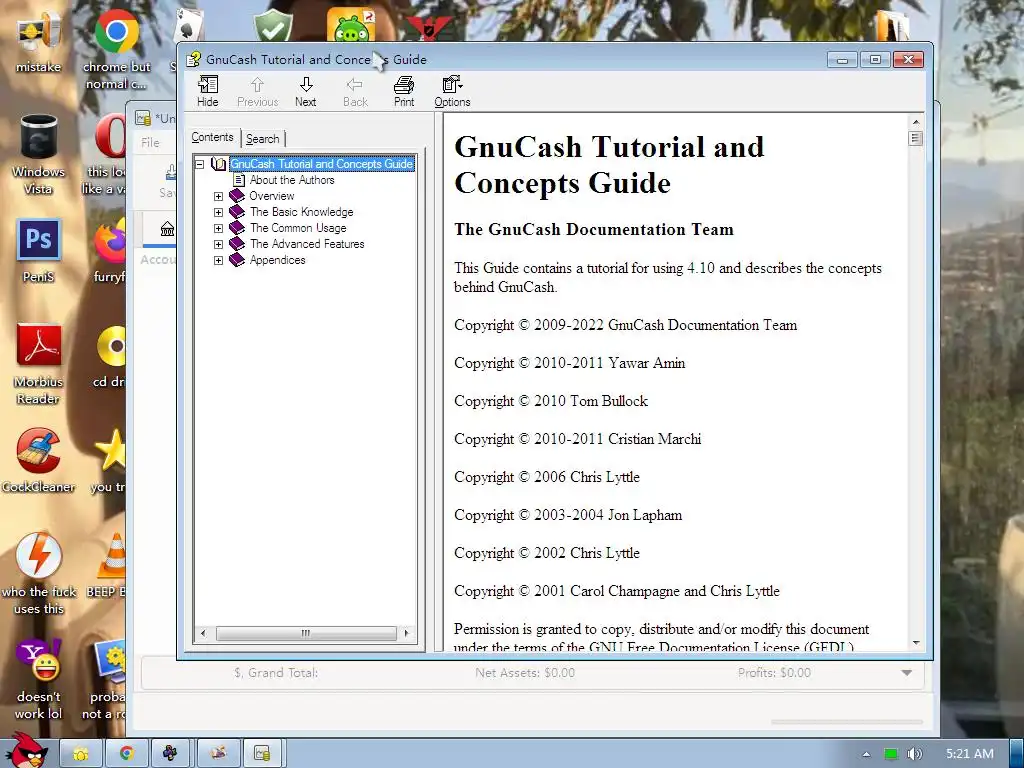Click the tree scroll right arrow

[x=407, y=633]
